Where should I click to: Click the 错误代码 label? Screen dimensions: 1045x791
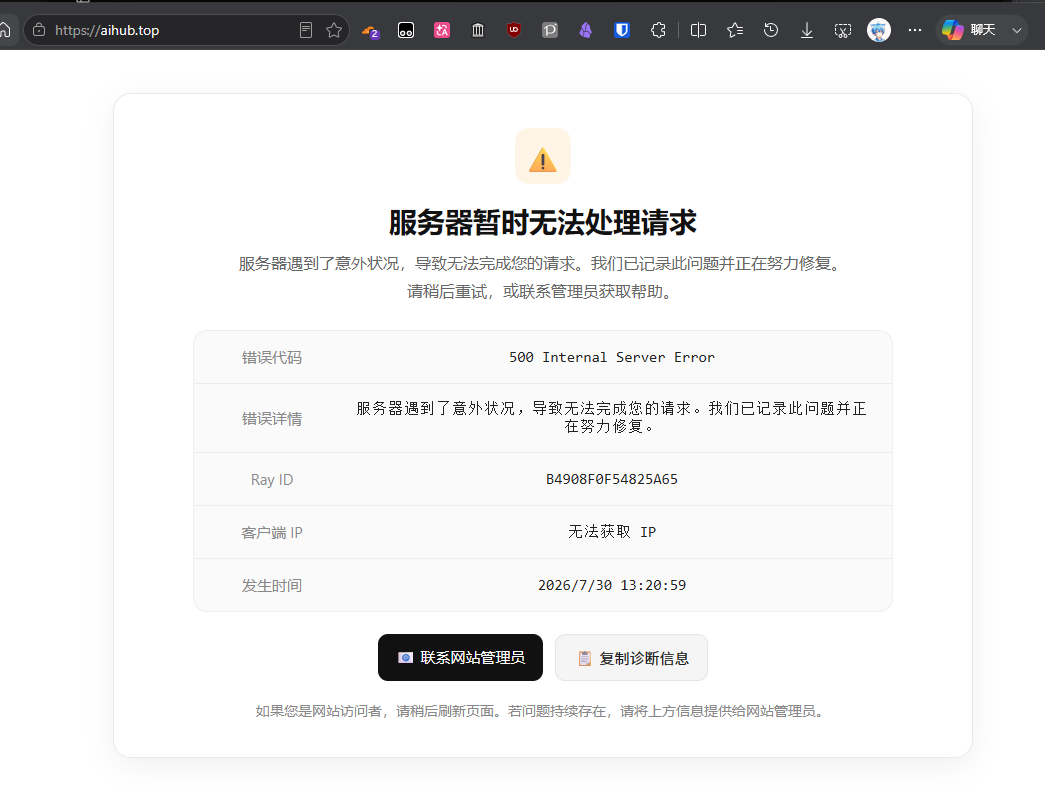coord(272,358)
